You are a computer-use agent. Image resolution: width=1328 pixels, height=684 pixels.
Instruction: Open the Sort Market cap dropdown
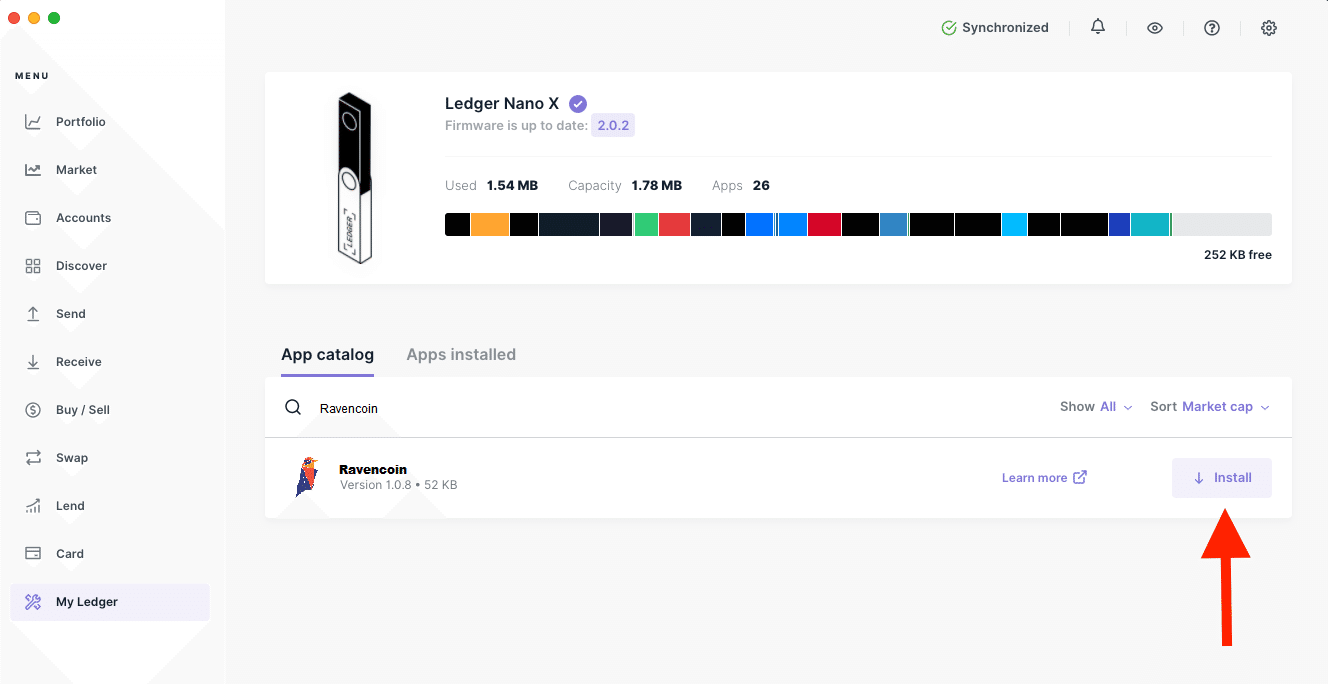tap(1210, 407)
